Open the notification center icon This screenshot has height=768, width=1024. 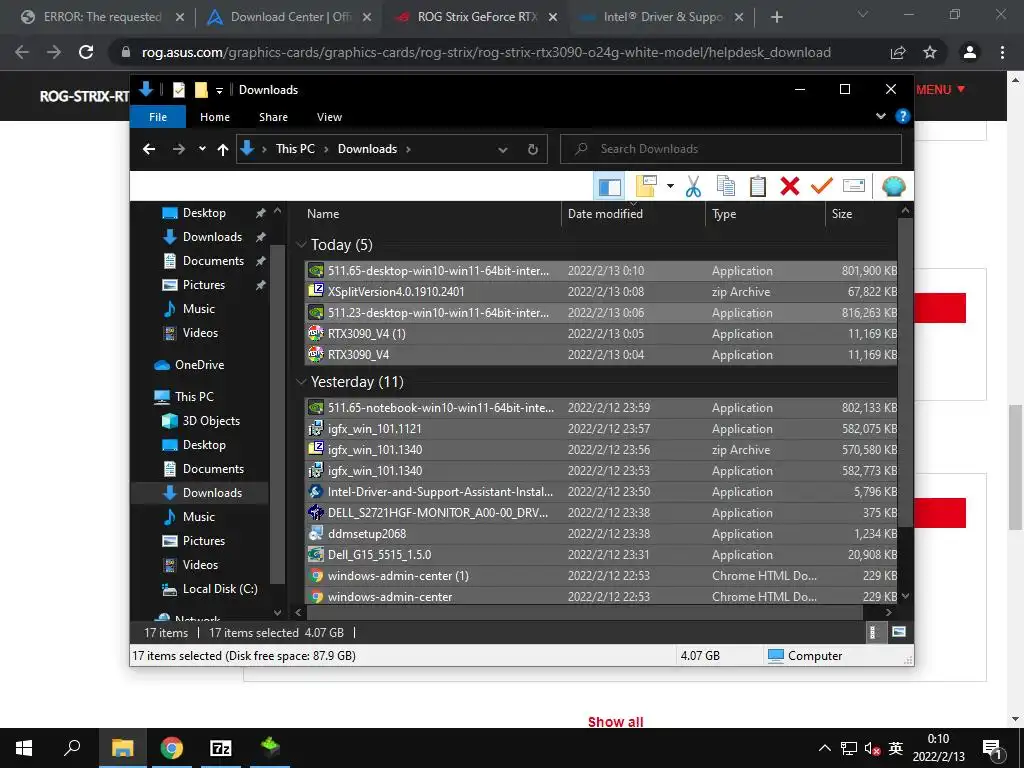pyautogui.click(x=992, y=749)
